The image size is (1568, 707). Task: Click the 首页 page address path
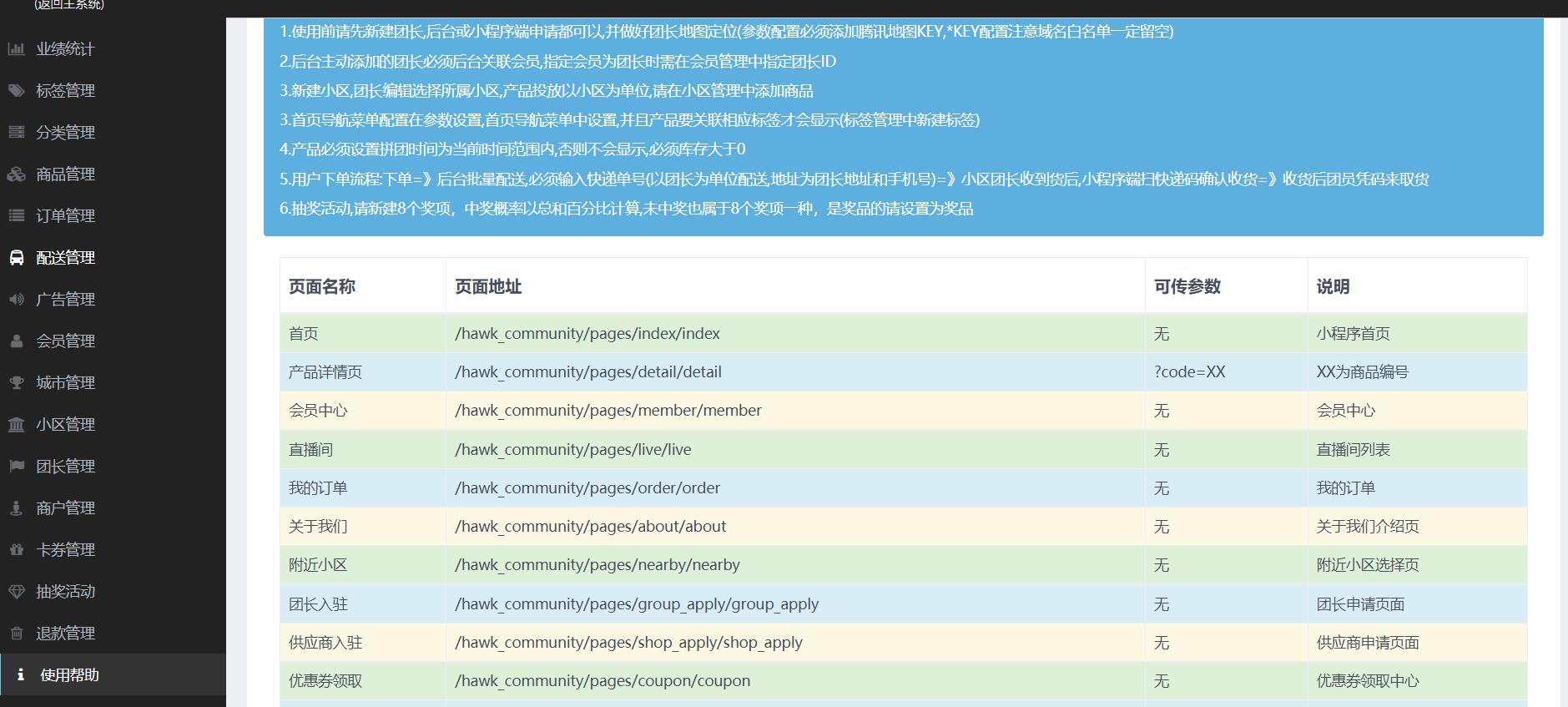tap(587, 334)
